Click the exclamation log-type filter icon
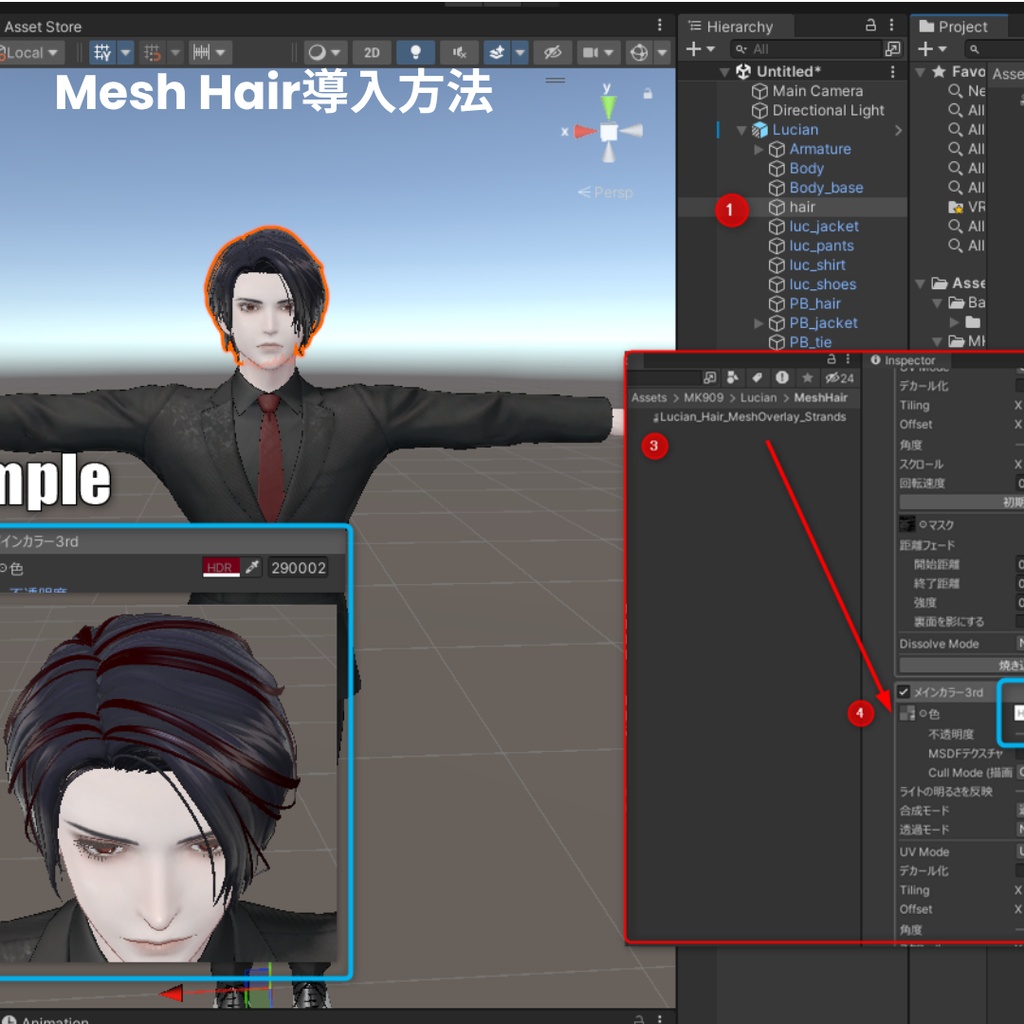Image resolution: width=1024 pixels, height=1024 pixels. [782, 377]
